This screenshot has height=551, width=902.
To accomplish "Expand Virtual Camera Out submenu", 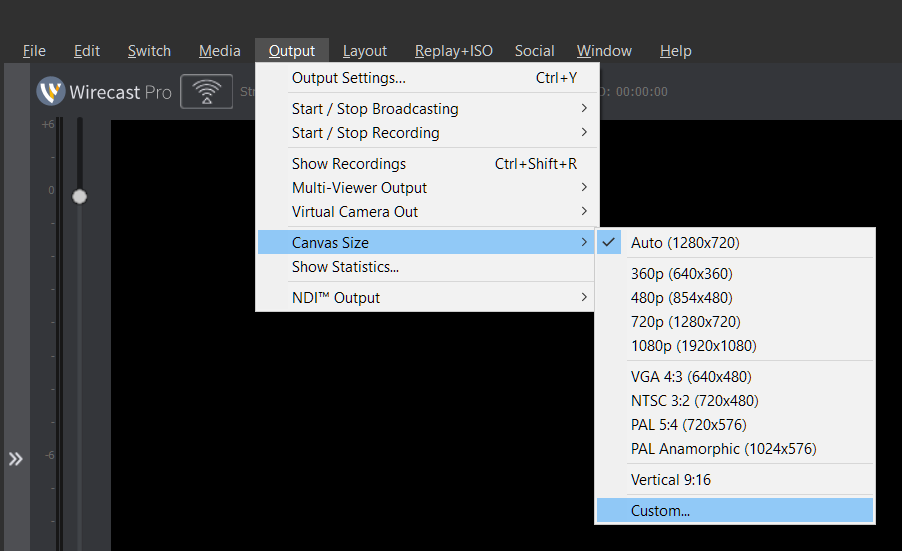I will click(427, 212).
